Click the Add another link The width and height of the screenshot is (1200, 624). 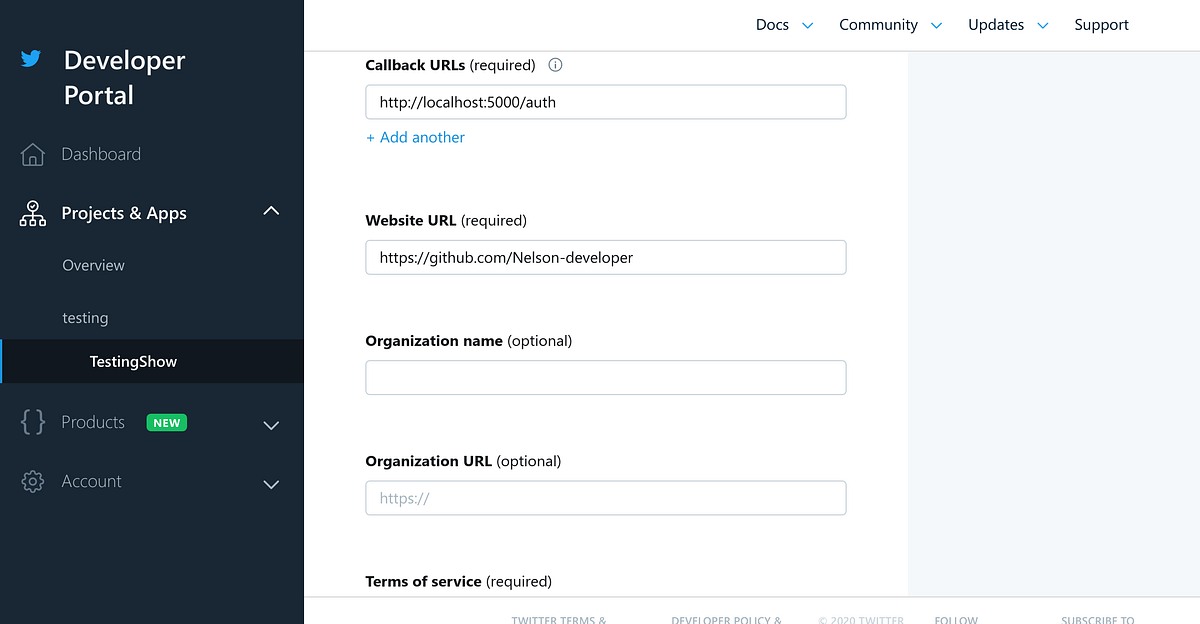415,137
